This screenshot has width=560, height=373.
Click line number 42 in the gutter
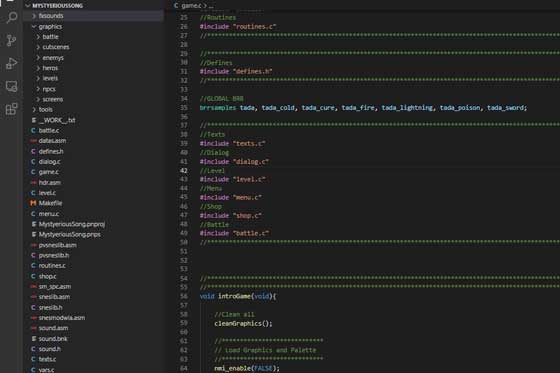tap(184, 170)
